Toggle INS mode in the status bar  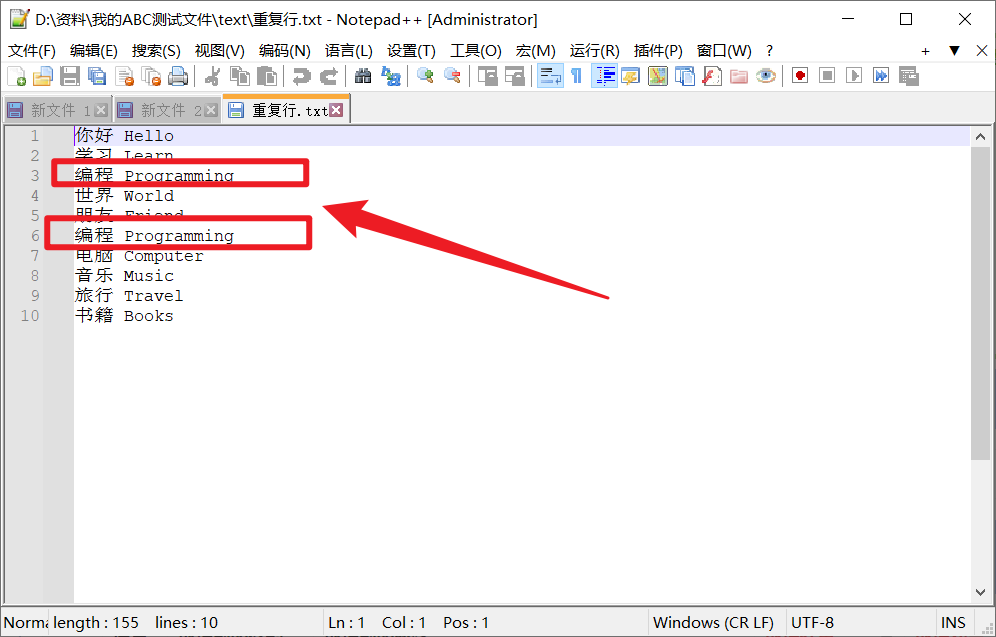[x=953, y=622]
